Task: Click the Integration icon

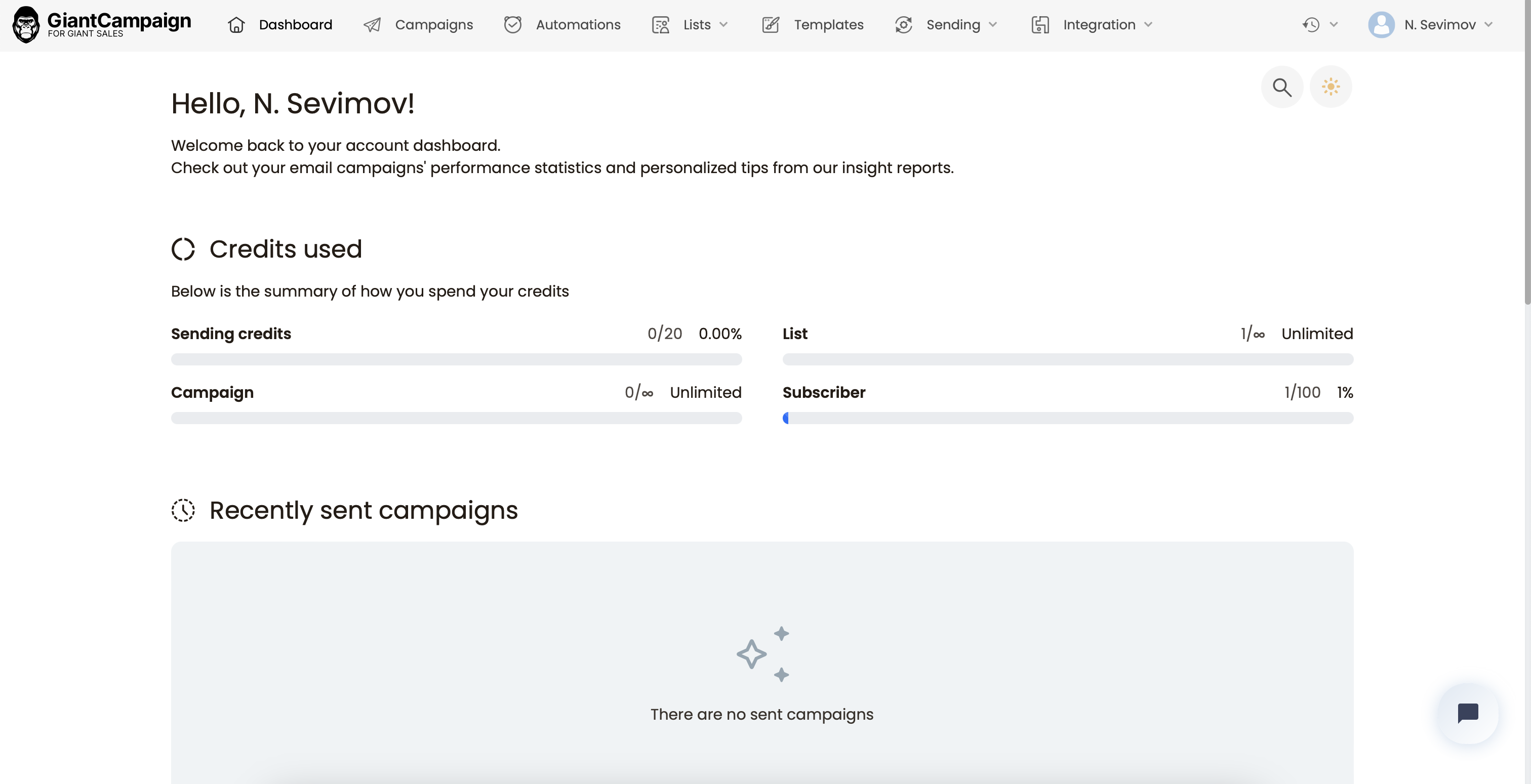Action: (1041, 25)
